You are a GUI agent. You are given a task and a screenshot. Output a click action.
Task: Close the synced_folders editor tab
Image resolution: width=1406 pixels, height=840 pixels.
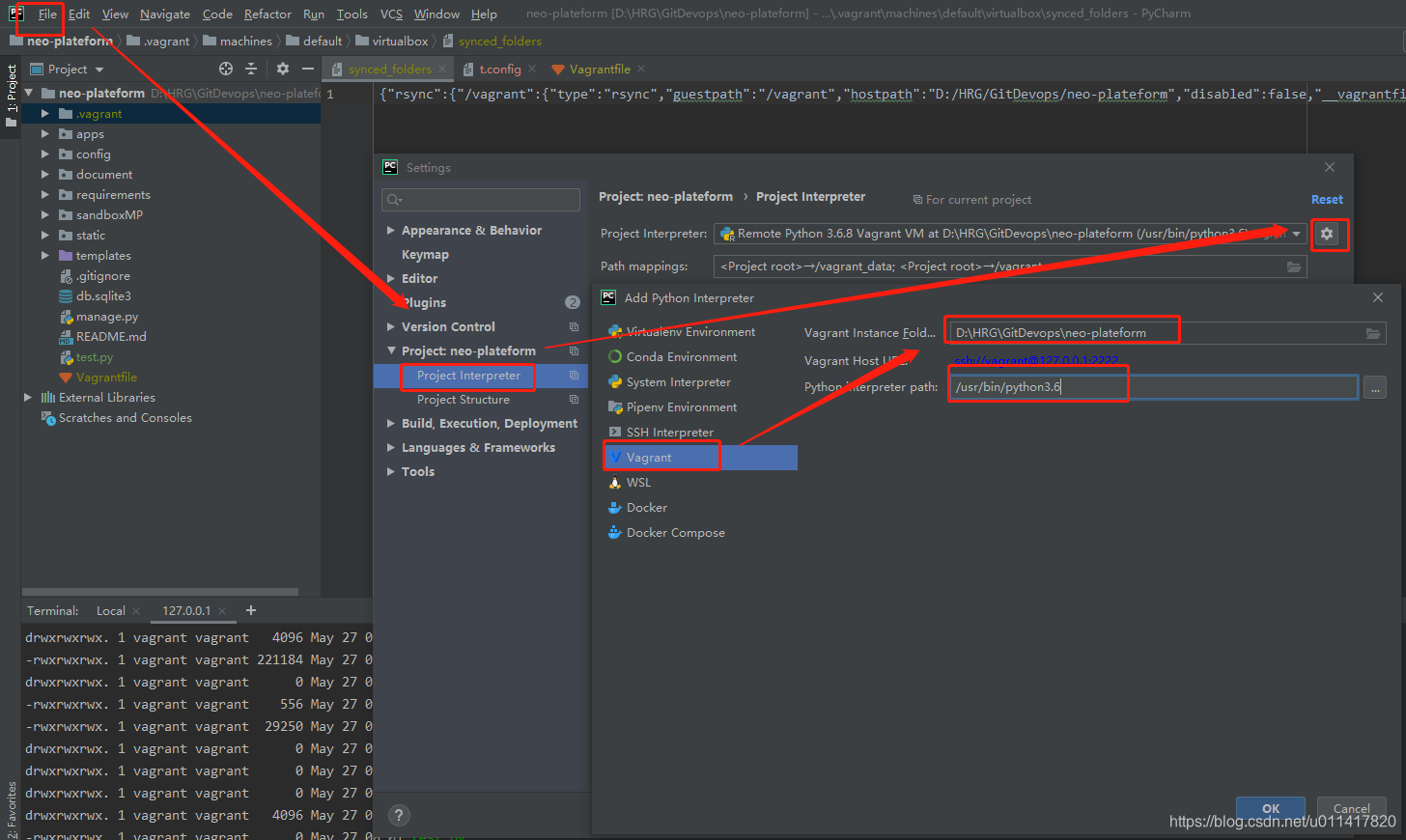[442, 69]
